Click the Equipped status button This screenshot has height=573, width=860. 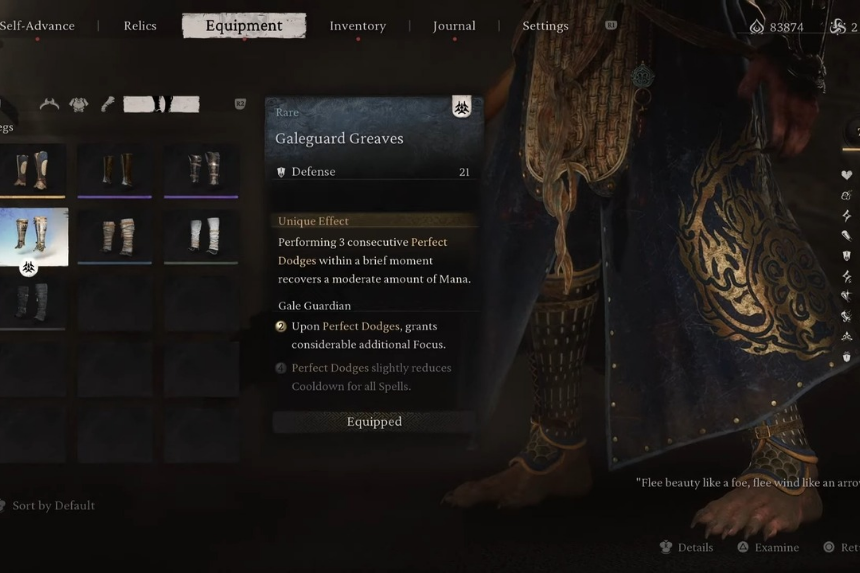click(374, 422)
